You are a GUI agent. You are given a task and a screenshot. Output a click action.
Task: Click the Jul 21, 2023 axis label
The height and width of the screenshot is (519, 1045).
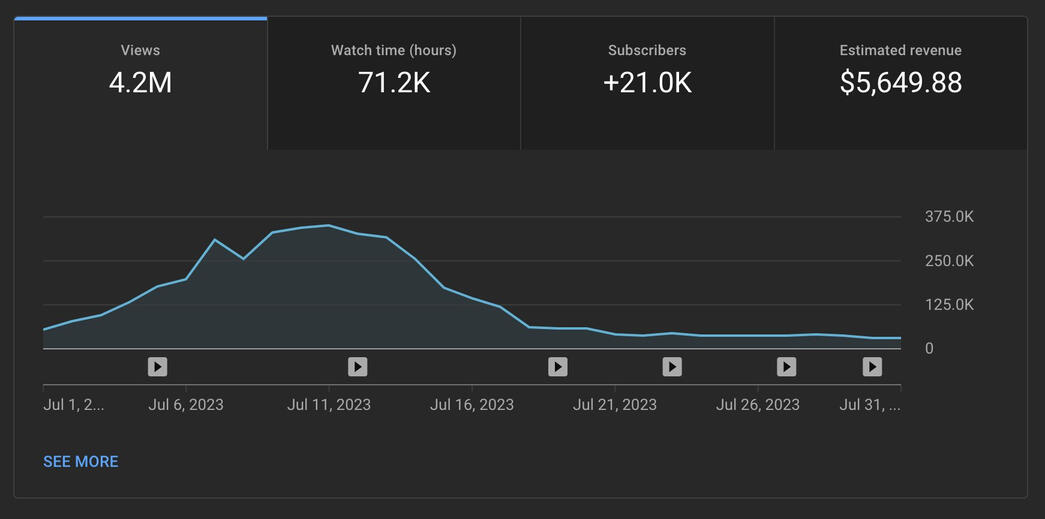click(x=615, y=405)
